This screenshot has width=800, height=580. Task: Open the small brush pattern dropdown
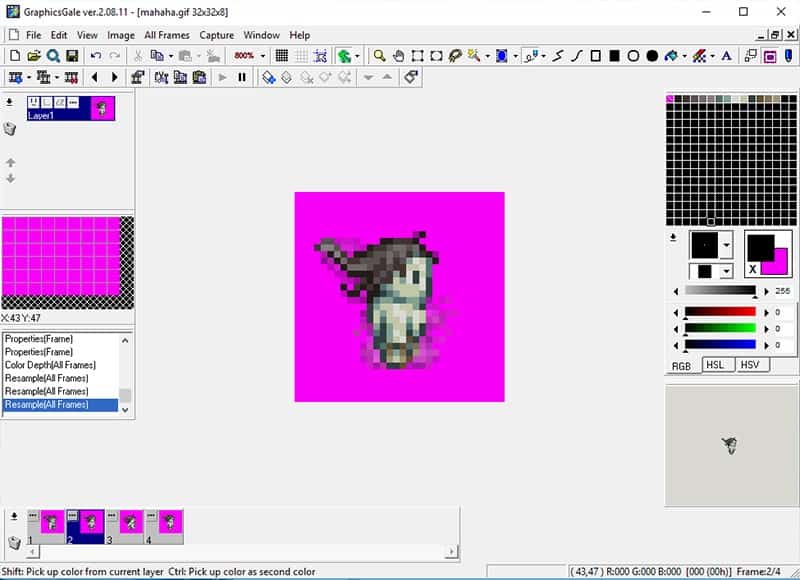[726, 271]
